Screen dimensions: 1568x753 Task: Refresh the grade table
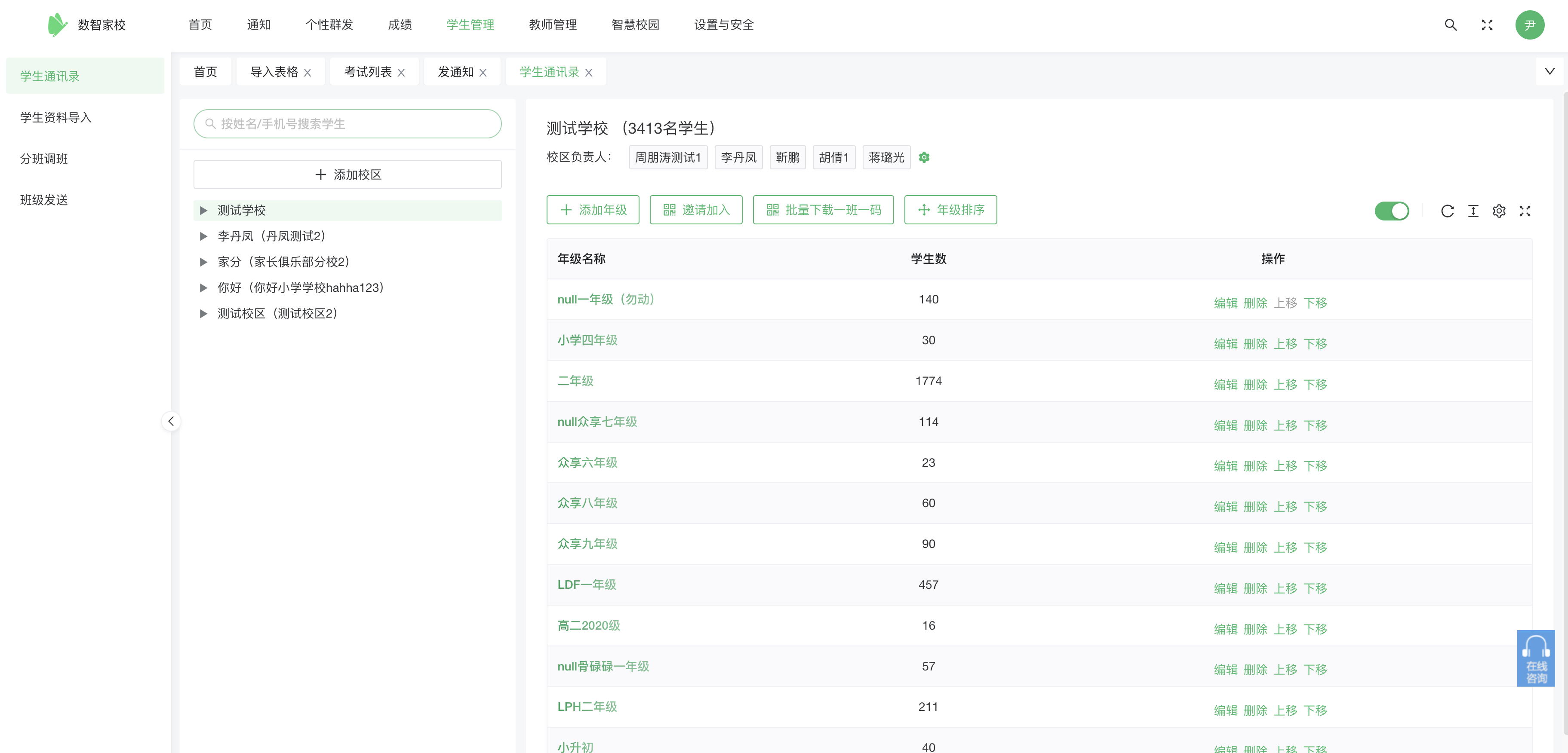[1448, 211]
